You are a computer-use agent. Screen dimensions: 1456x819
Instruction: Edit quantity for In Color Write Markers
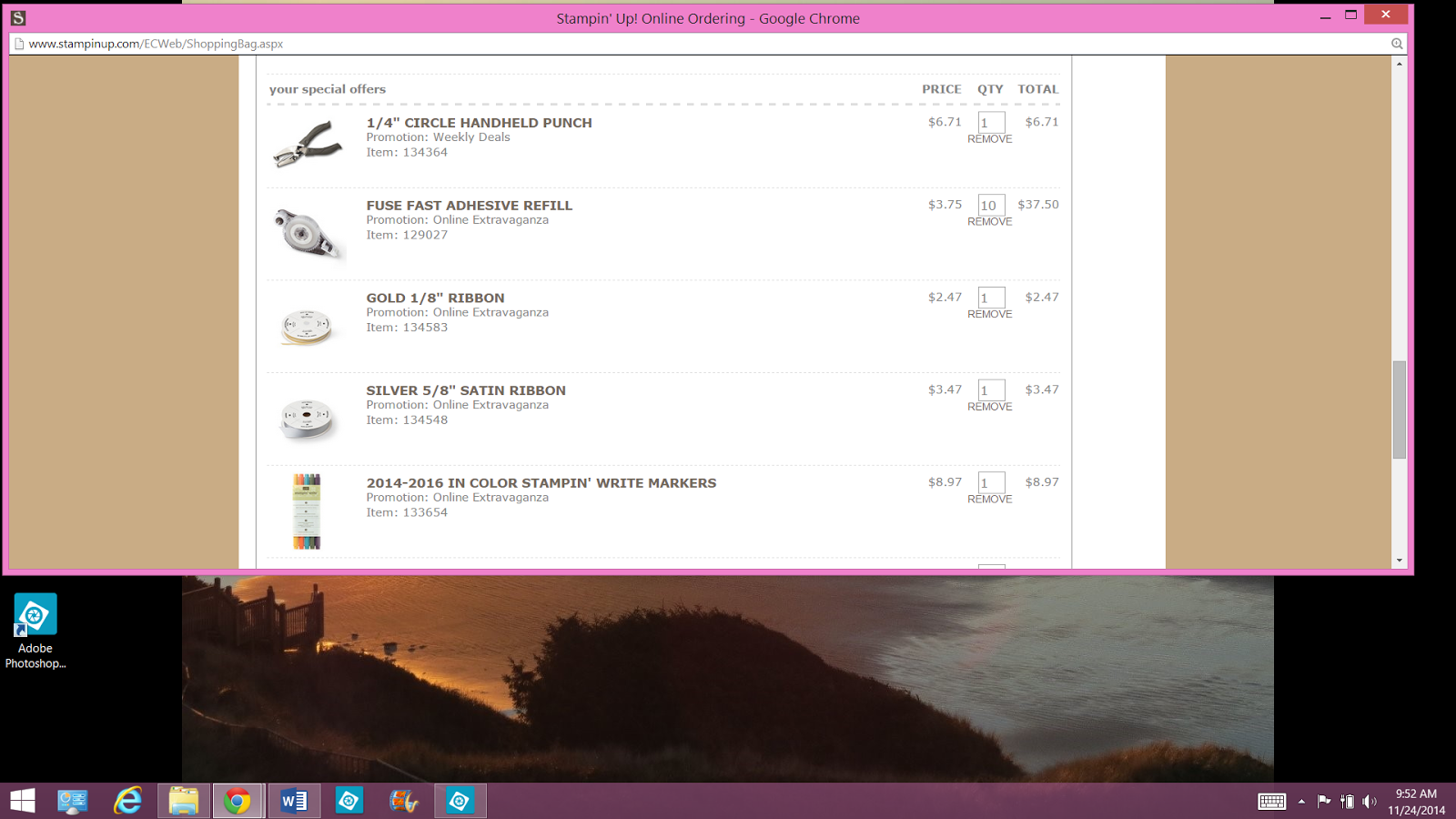pos(991,482)
